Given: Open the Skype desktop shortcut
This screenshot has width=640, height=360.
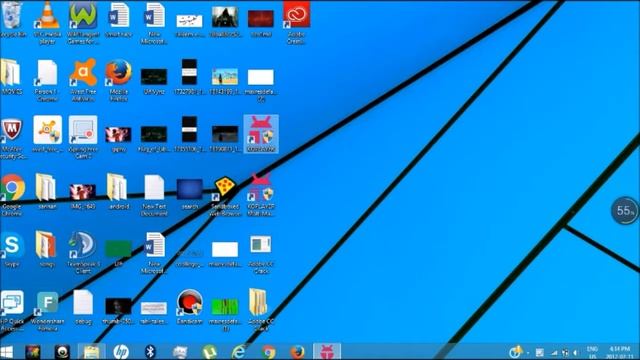Looking at the screenshot, I should [x=12, y=249].
